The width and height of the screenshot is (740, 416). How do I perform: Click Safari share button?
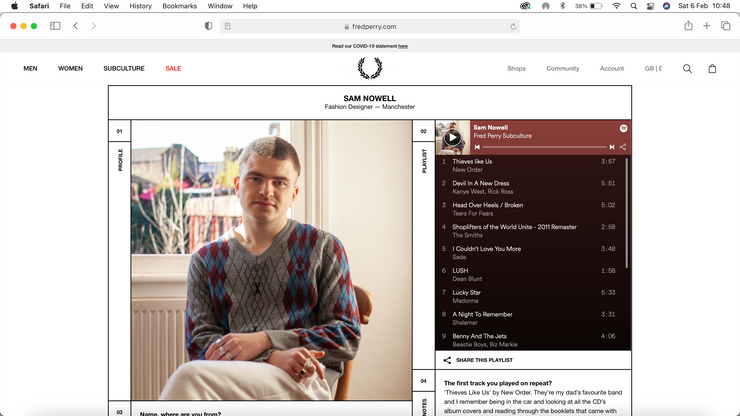point(688,26)
